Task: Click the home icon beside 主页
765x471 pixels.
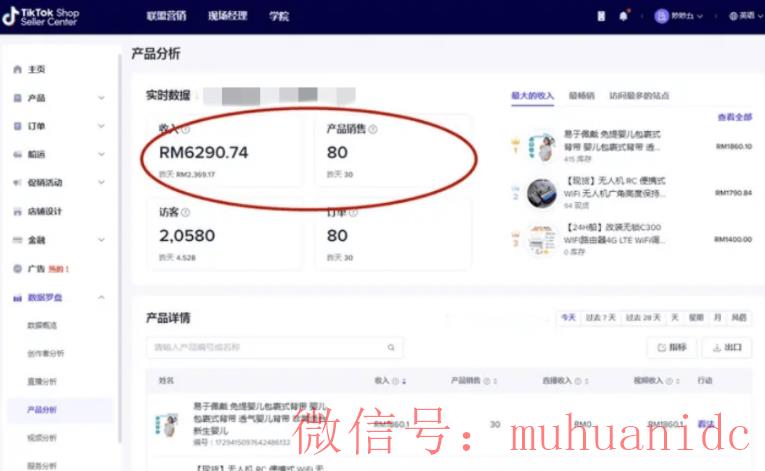Action: click(x=17, y=69)
